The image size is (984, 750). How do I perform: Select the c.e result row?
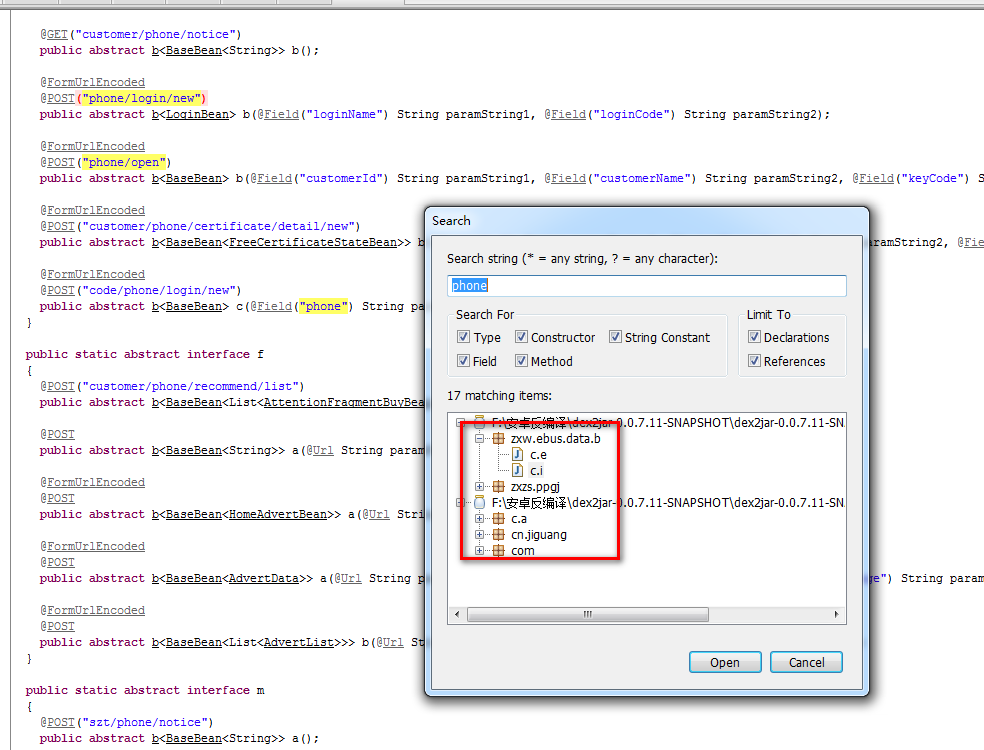pyautogui.click(x=538, y=454)
